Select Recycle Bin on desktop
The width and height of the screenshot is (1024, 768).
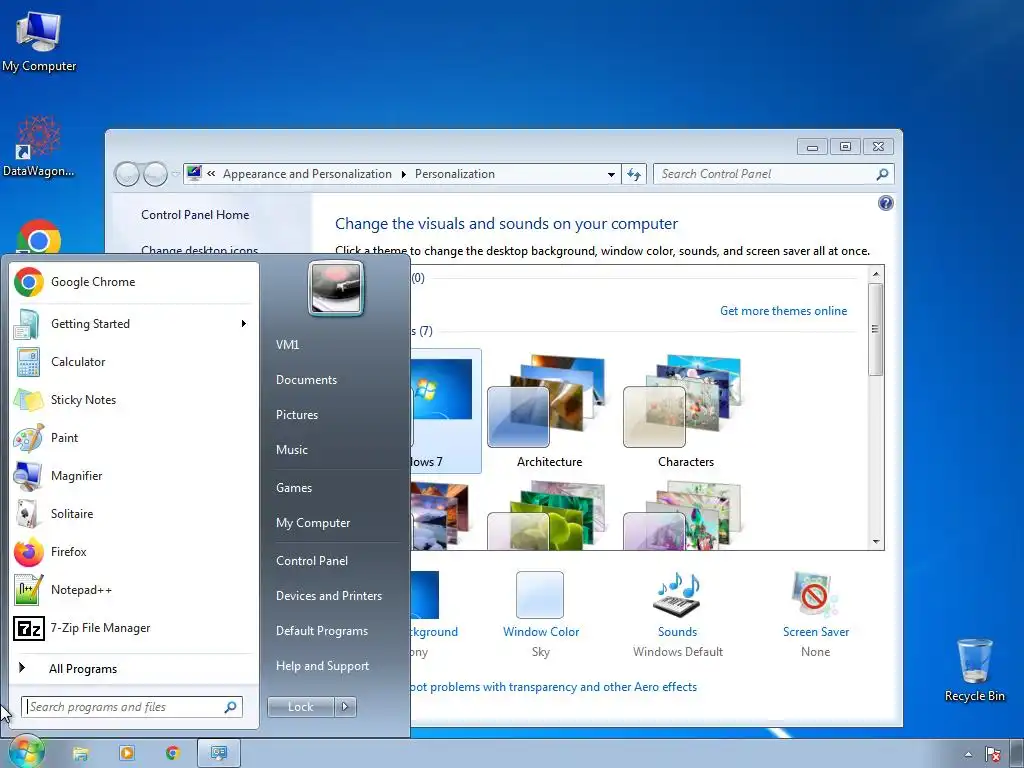pos(974,671)
